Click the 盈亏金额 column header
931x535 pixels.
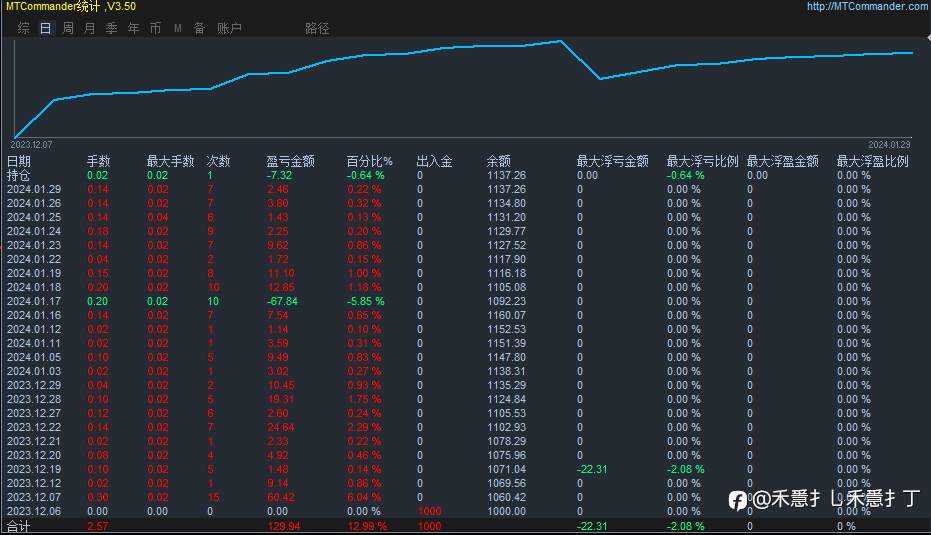point(290,161)
